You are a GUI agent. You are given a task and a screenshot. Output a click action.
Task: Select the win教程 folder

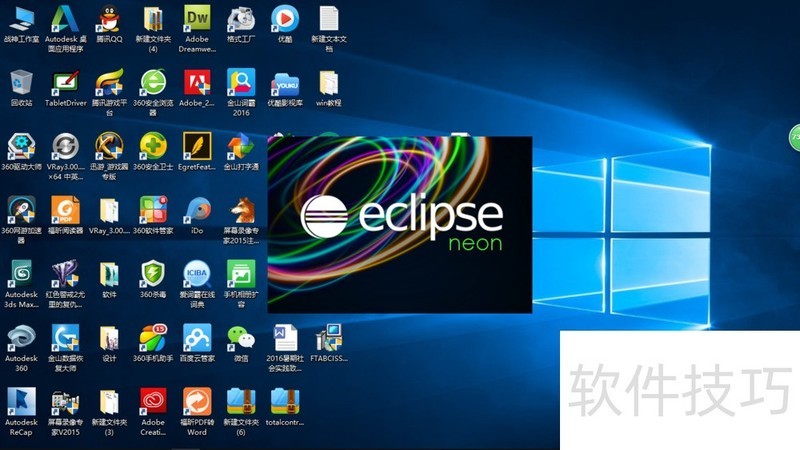coord(329,83)
